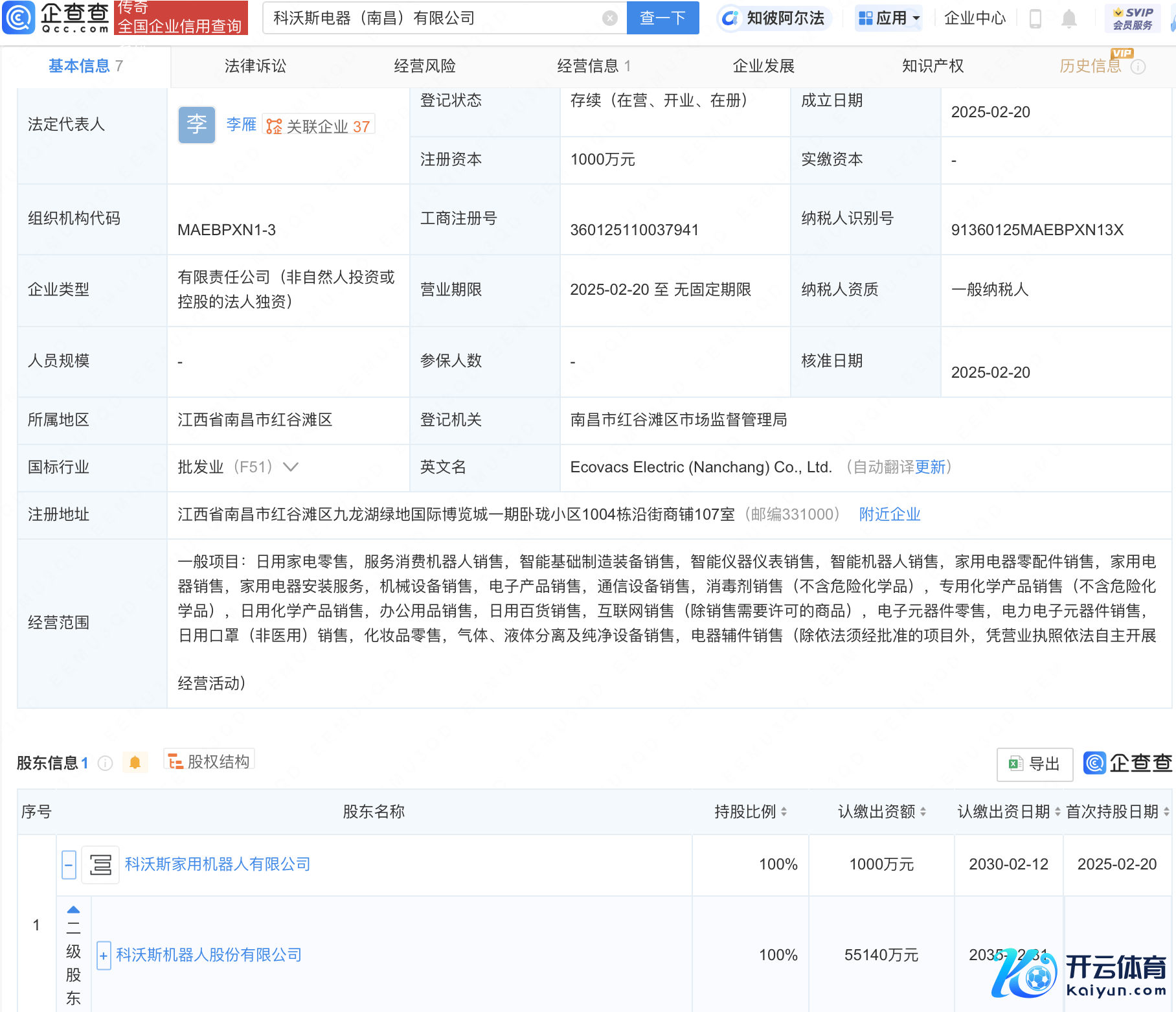Click the company name search field

(x=434, y=18)
